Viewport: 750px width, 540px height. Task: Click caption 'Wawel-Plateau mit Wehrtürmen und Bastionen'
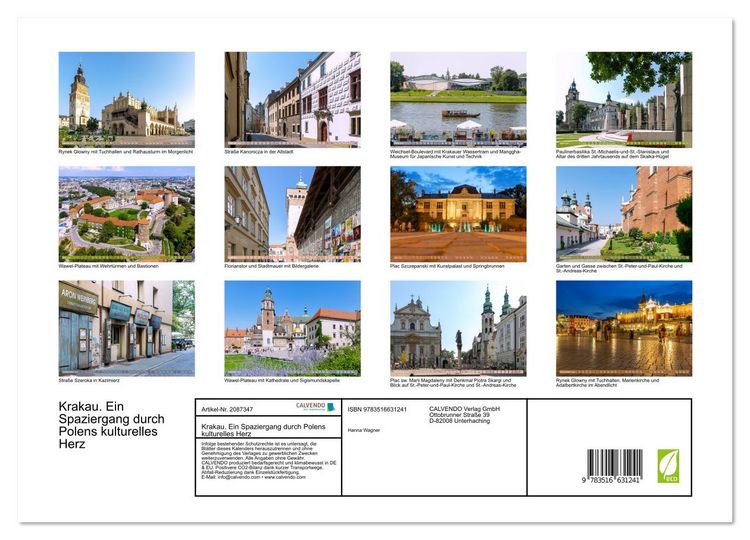[109, 266]
